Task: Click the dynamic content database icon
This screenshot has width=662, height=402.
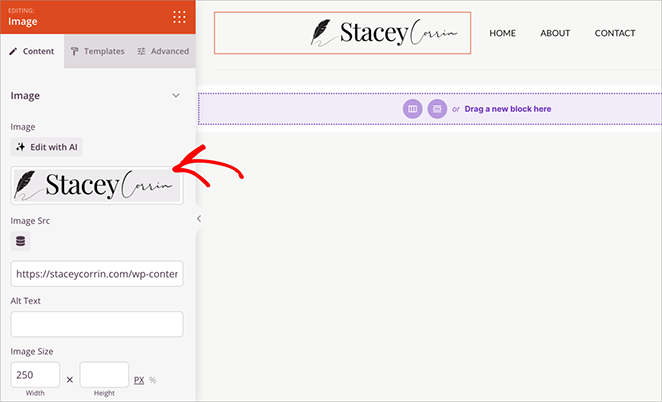Action: [x=21, y=241]
